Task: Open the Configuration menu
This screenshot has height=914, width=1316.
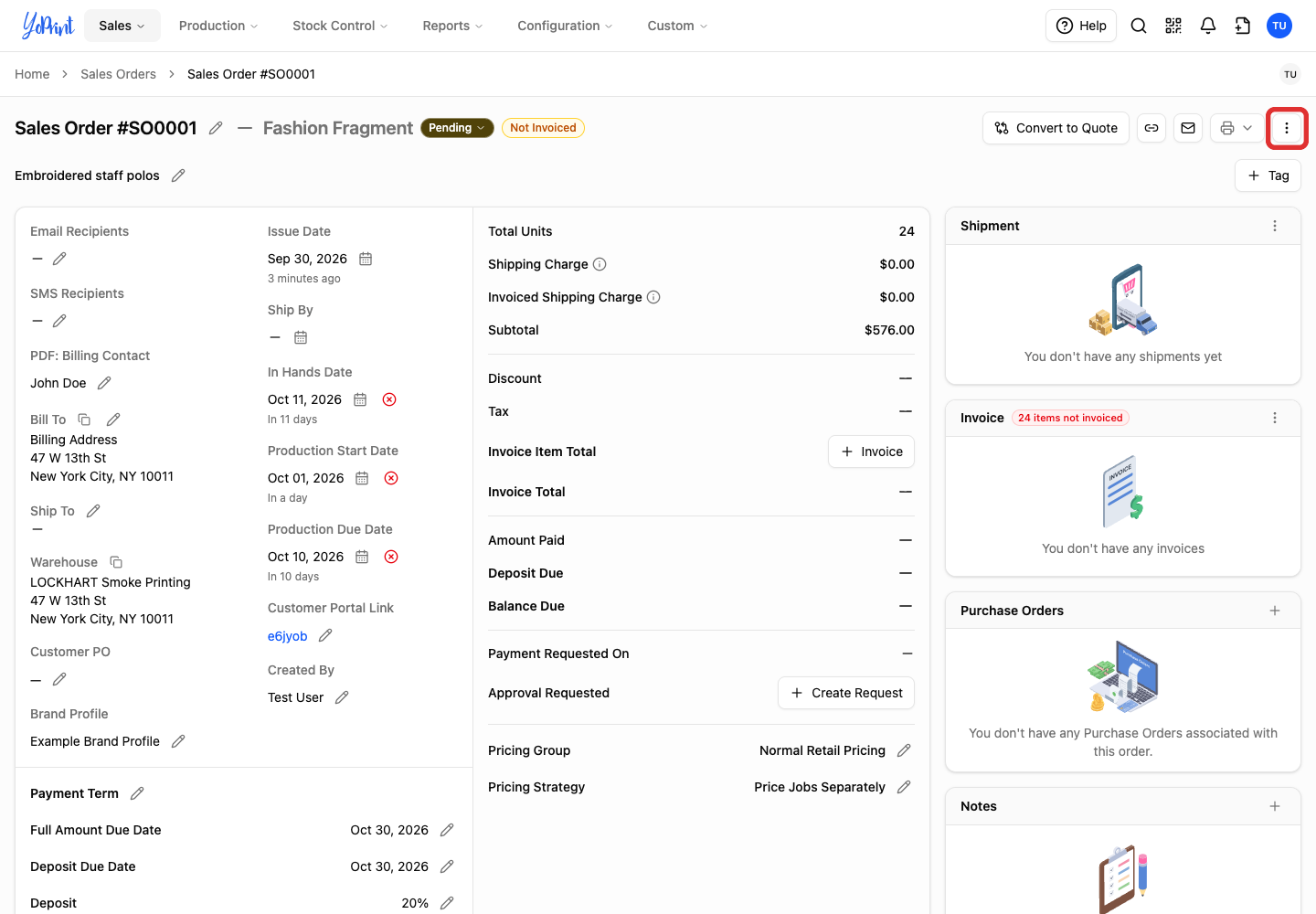Action: (x=565, y=26)
